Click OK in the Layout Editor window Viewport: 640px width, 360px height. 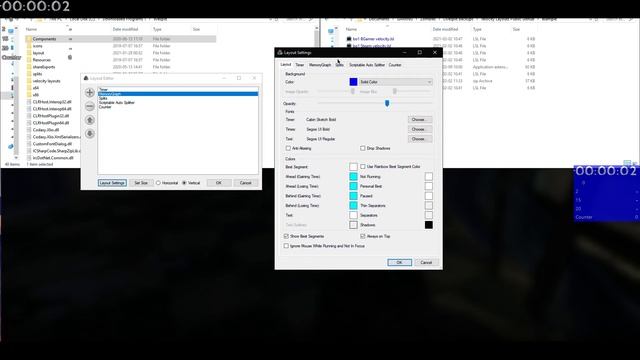219,183
